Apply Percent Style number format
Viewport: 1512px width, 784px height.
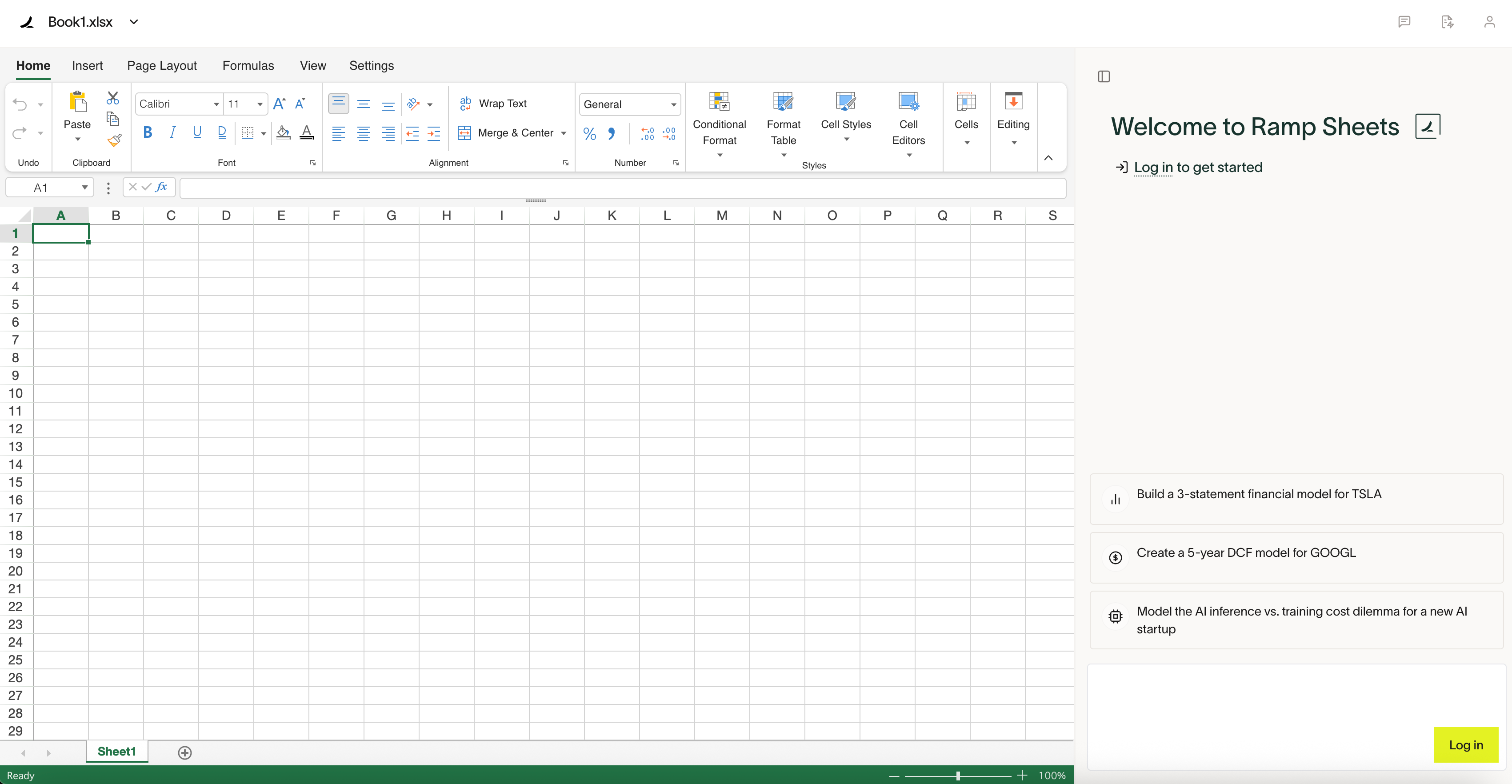(x=589, y=134)
